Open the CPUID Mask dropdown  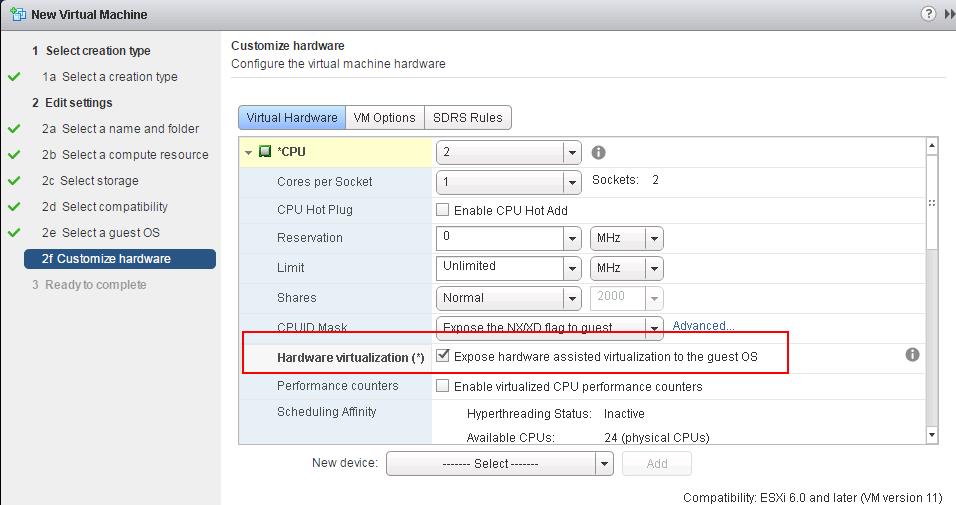(x=654, y=328)
